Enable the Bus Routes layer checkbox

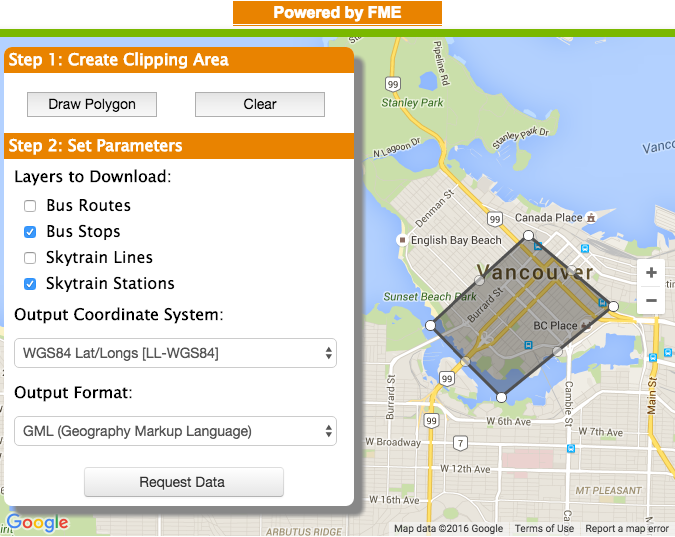(30, 206)
